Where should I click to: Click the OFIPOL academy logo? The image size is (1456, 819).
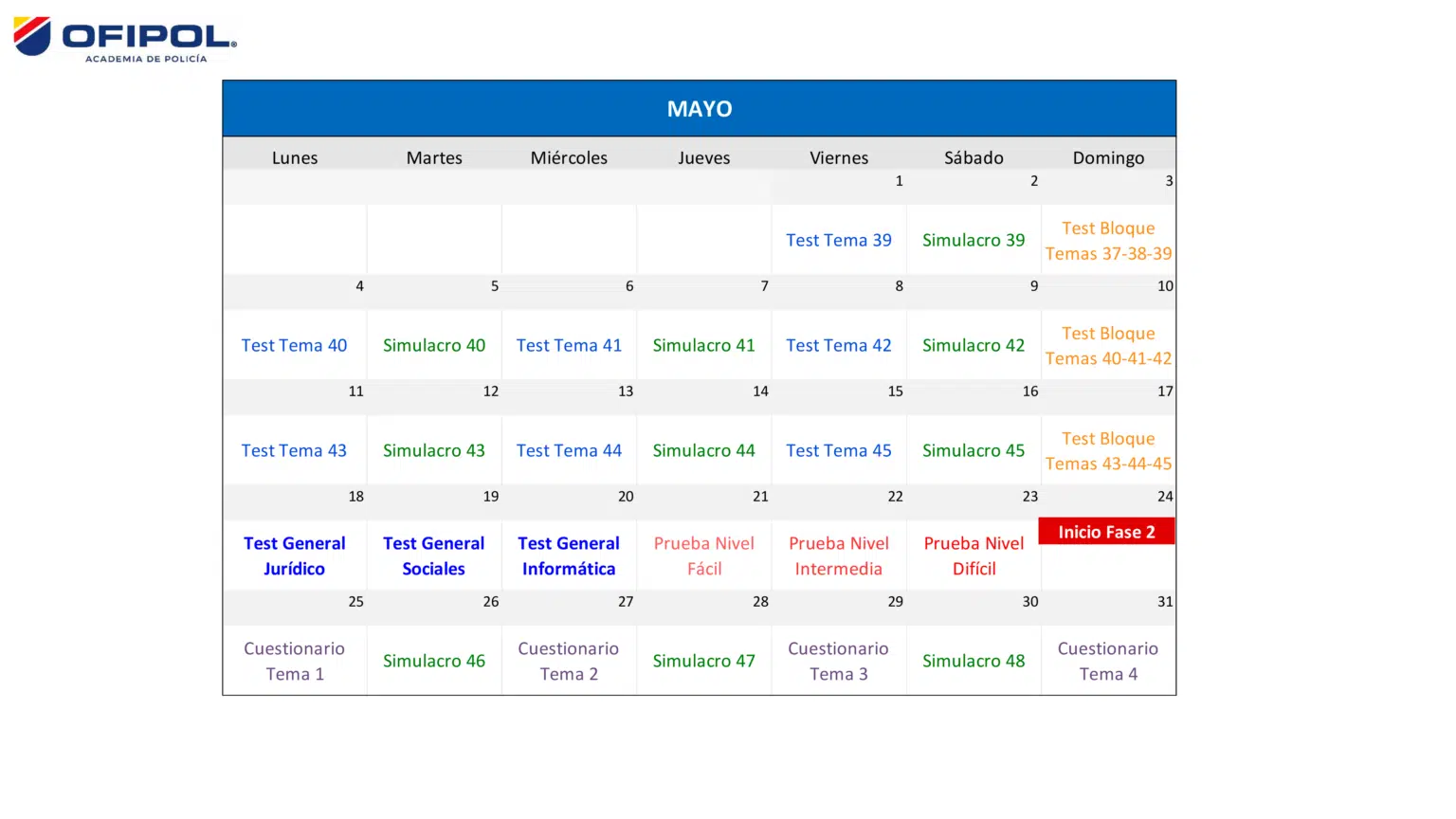[x=123, y=38]
